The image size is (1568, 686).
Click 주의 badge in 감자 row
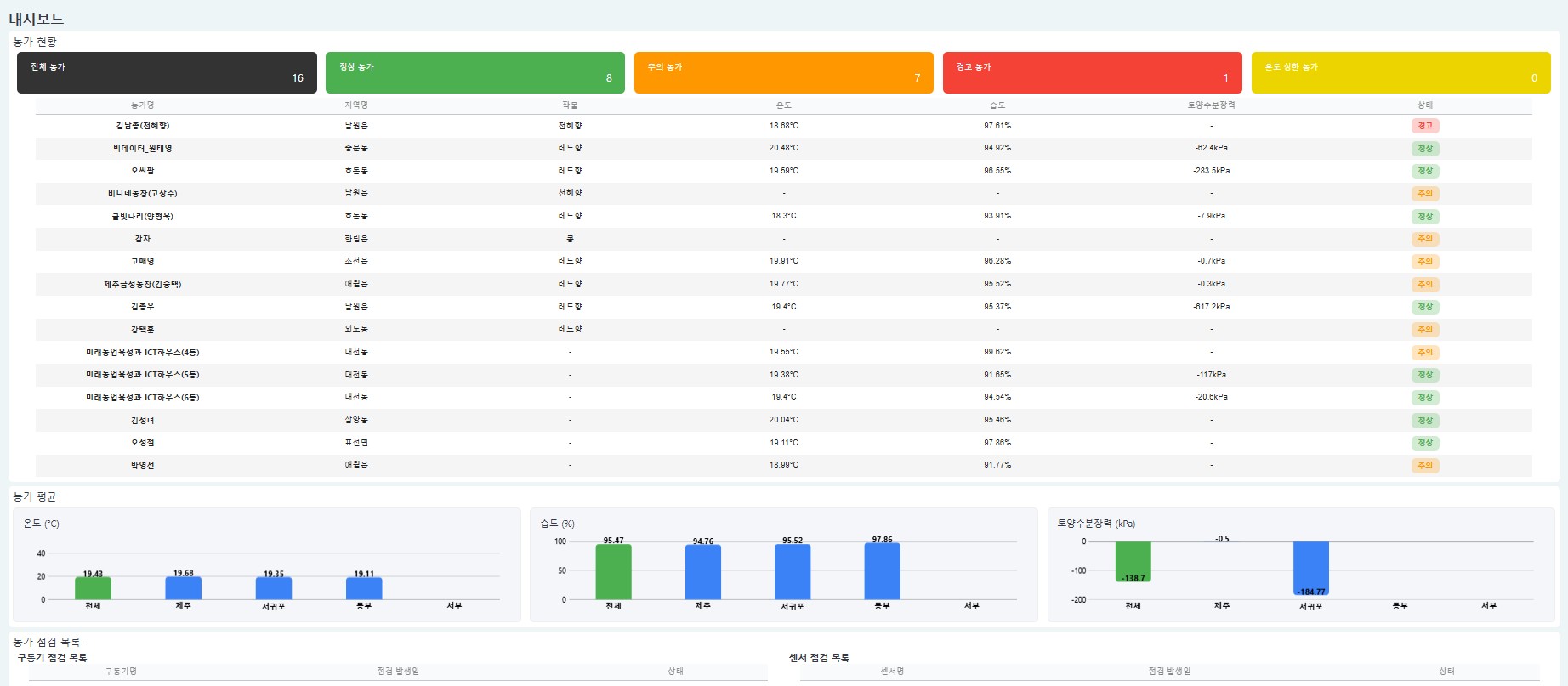pyautogui.click(x=1425, y=239)
